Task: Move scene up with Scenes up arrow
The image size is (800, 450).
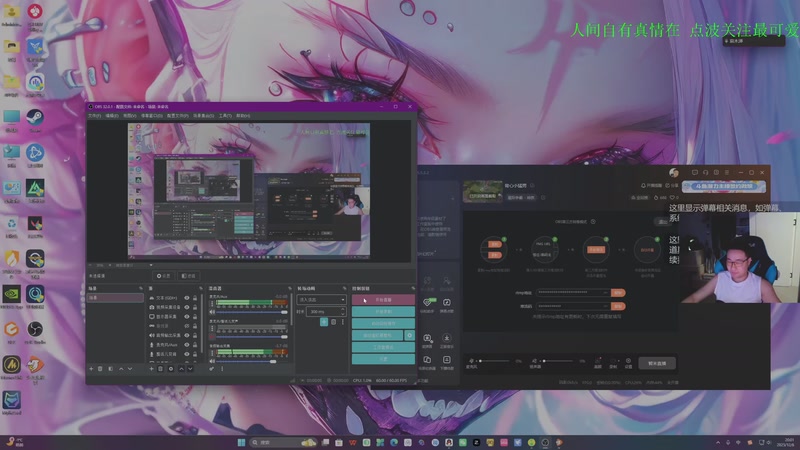Action: coord(121,369)
